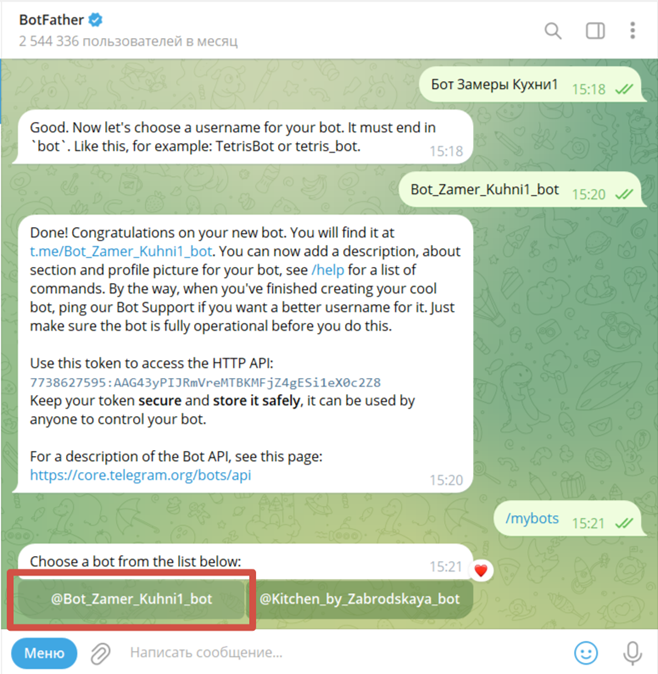Image resolution: width=658 pixels, height=674 pixels.
Task: Focus the Написать сообщение input field
Action: 344,653
